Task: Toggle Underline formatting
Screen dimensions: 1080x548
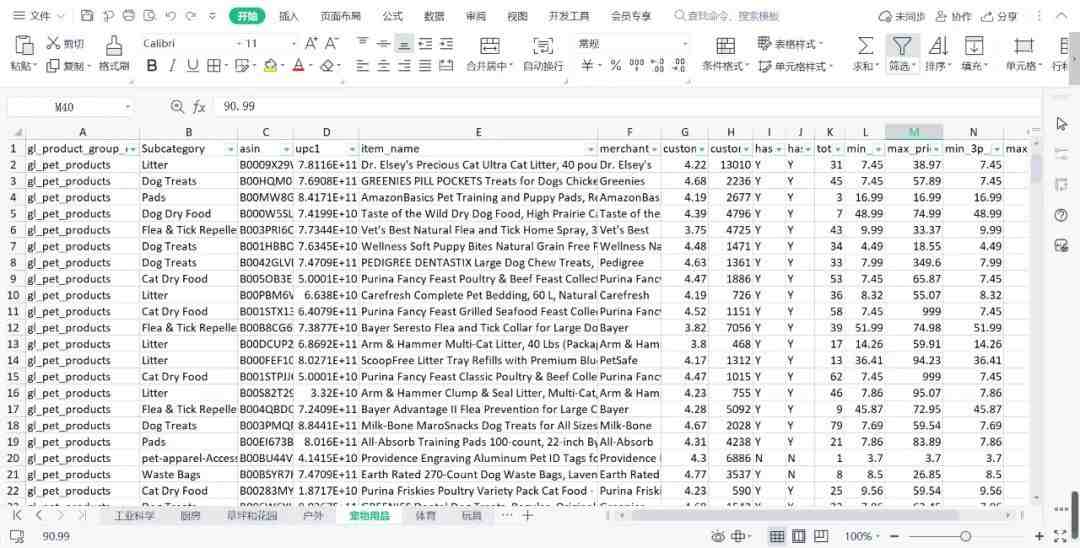Action: (x=193, y=66)
